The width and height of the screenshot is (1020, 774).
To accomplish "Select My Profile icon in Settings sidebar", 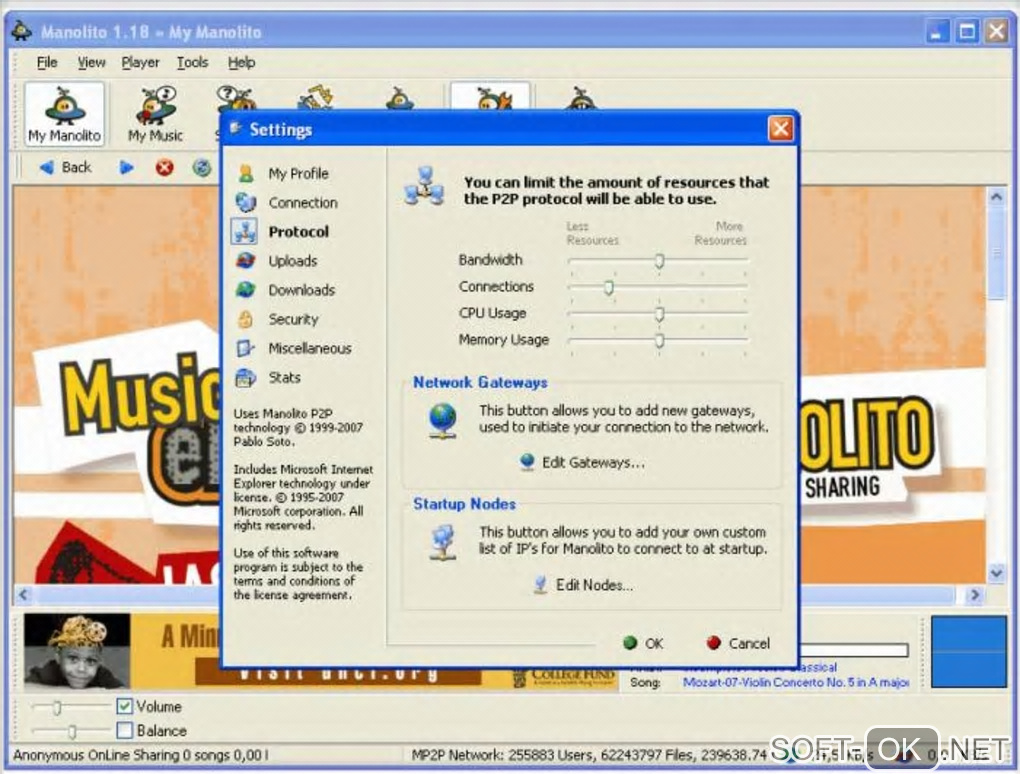I will click(246, 173).
